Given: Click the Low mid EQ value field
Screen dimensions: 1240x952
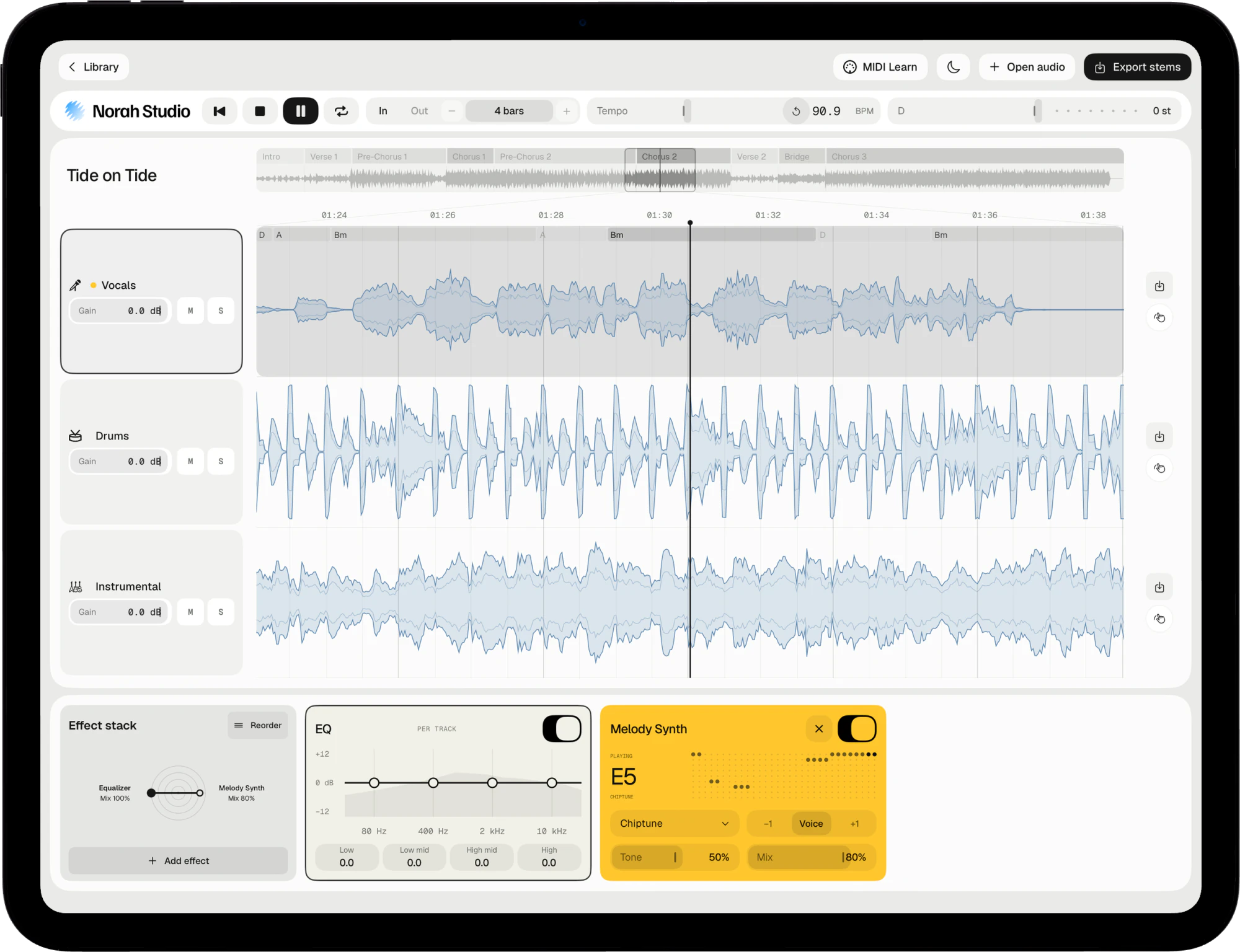Looking at the screenshot, I should coord(414,857).
